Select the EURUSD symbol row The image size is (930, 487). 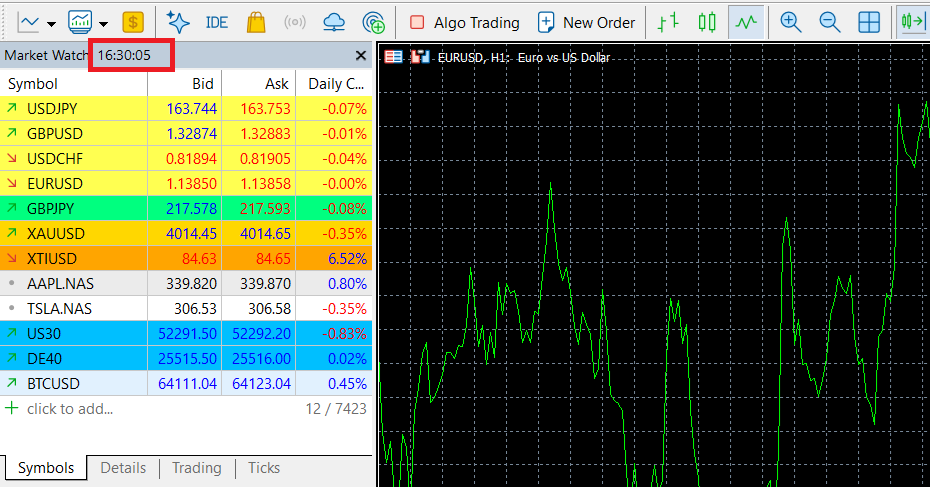click(186, 183)
